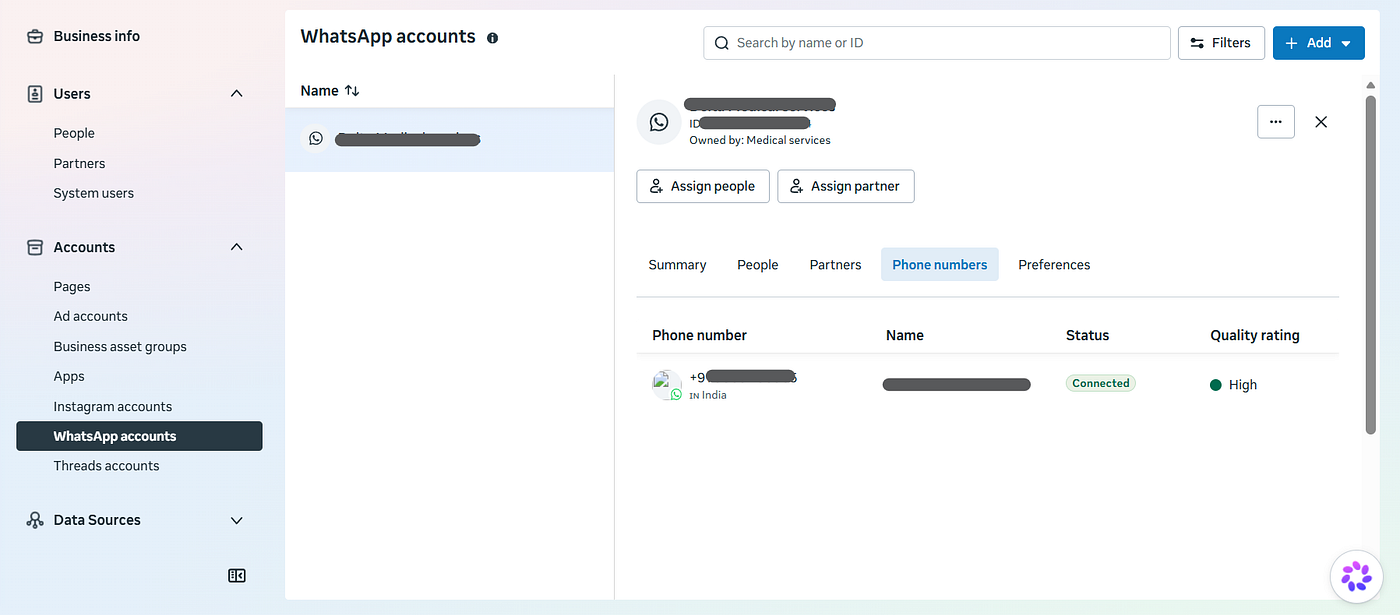Screen dimensions: 1400x615
Task: Go to Pages in sidebar
Action: (x=72, y=286)
